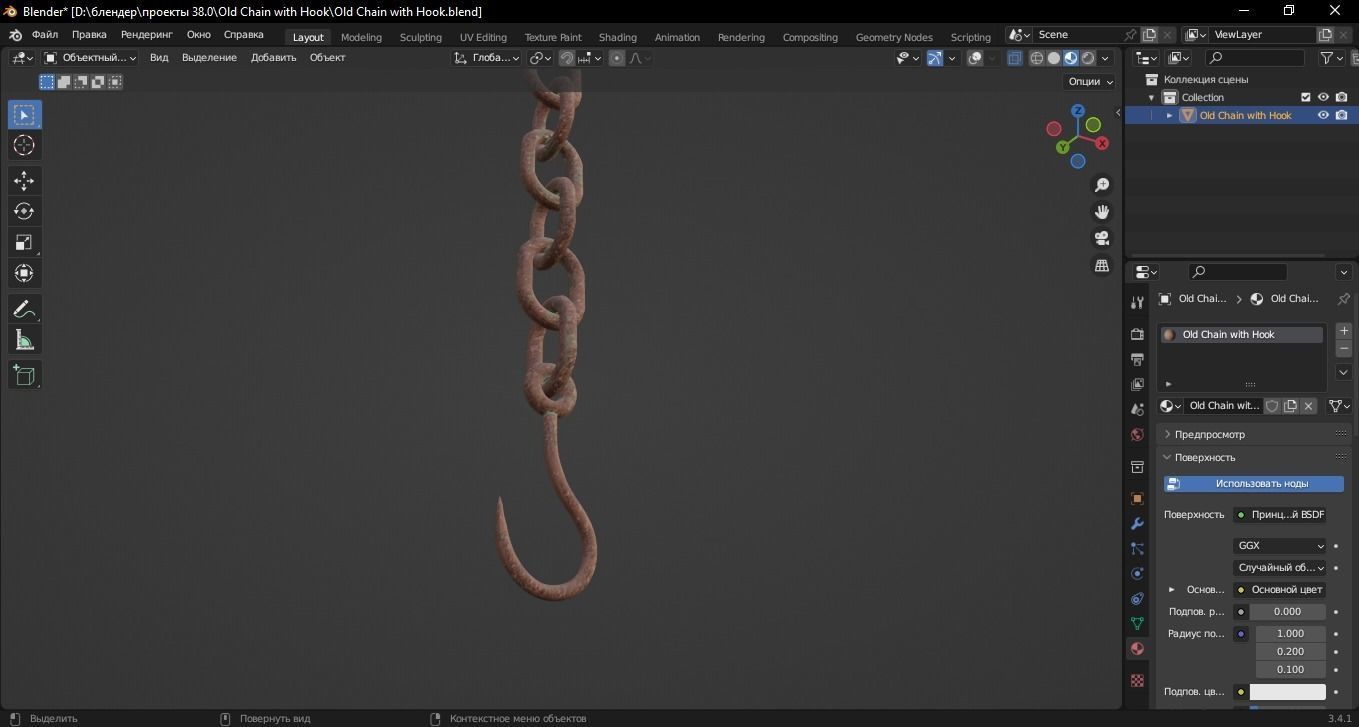1359x727 pixels.
Task: Open the Object properties tab
Action: 1137,498
